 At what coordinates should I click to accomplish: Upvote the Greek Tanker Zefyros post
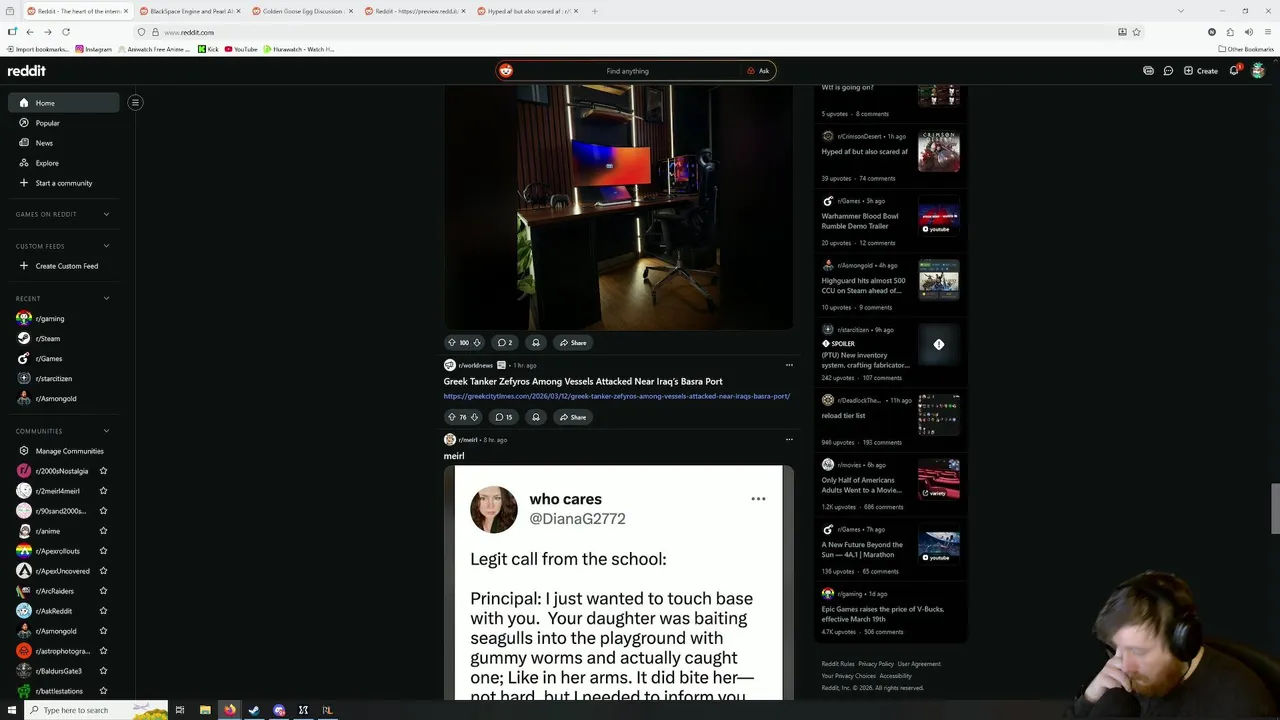[452, 417]
